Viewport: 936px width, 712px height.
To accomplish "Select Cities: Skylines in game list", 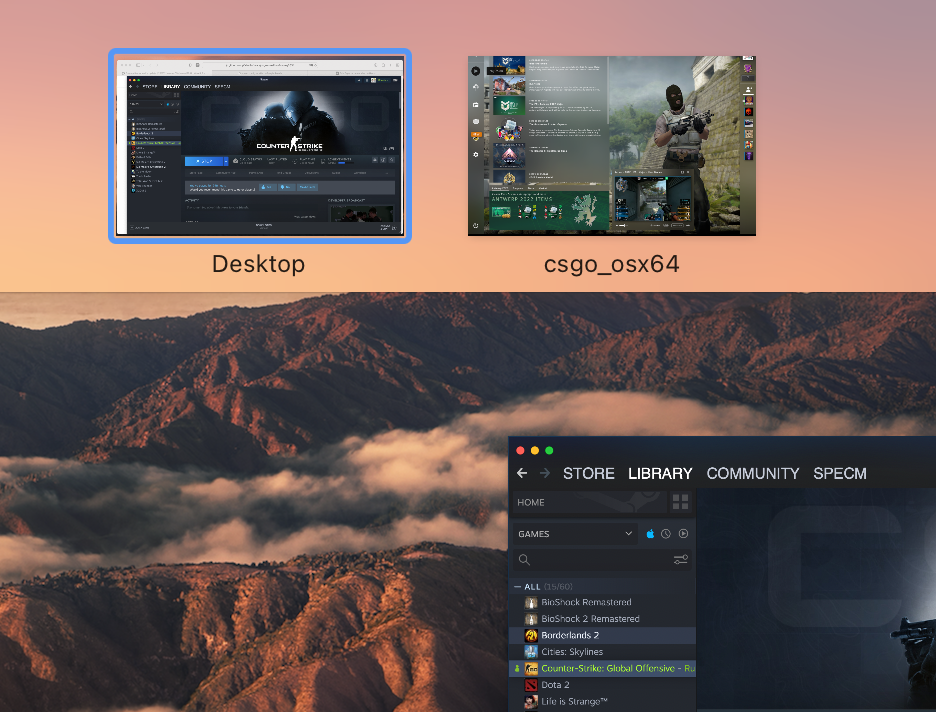I will (602, 652).
